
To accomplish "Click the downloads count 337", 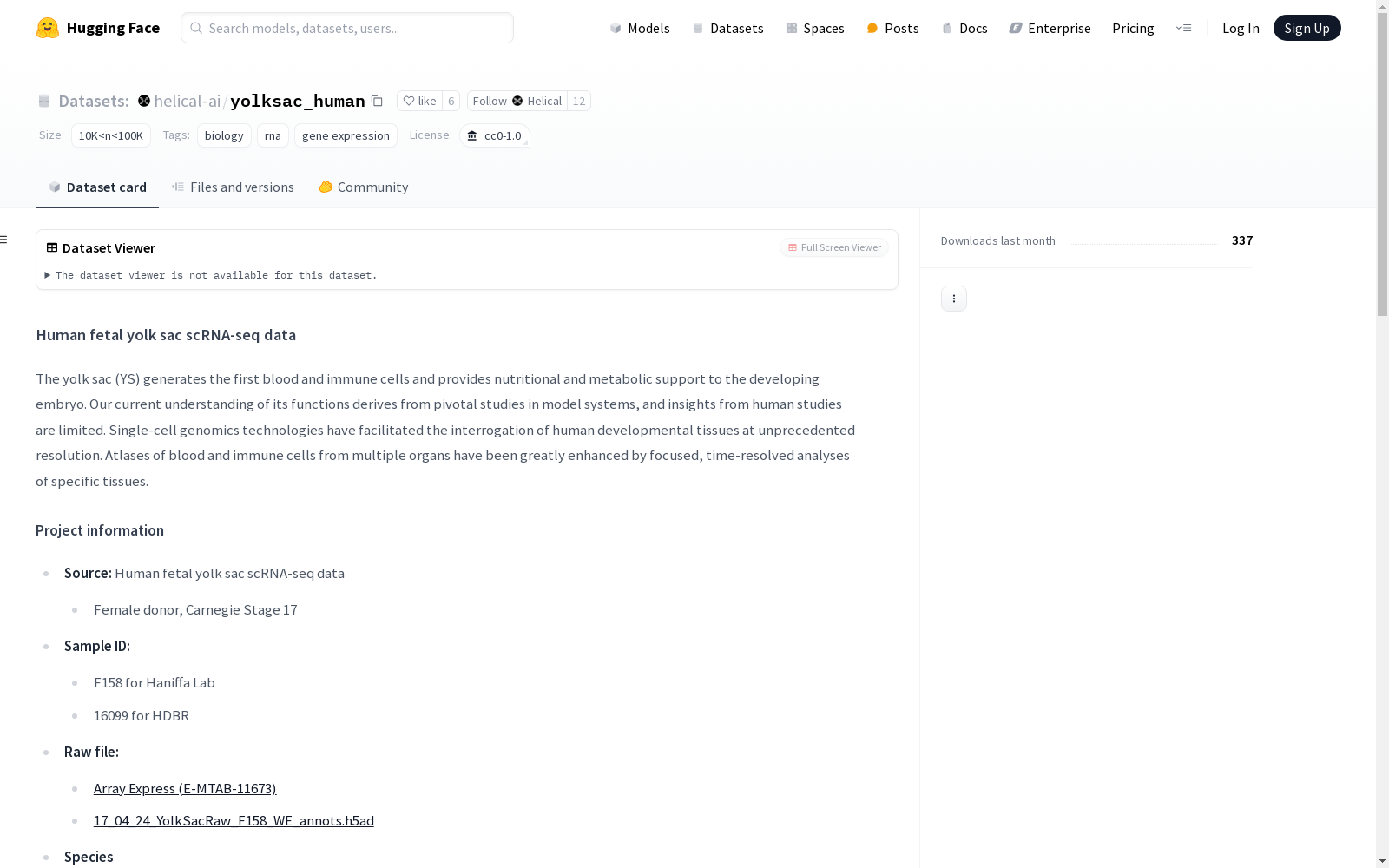I will coord(1242,240).
